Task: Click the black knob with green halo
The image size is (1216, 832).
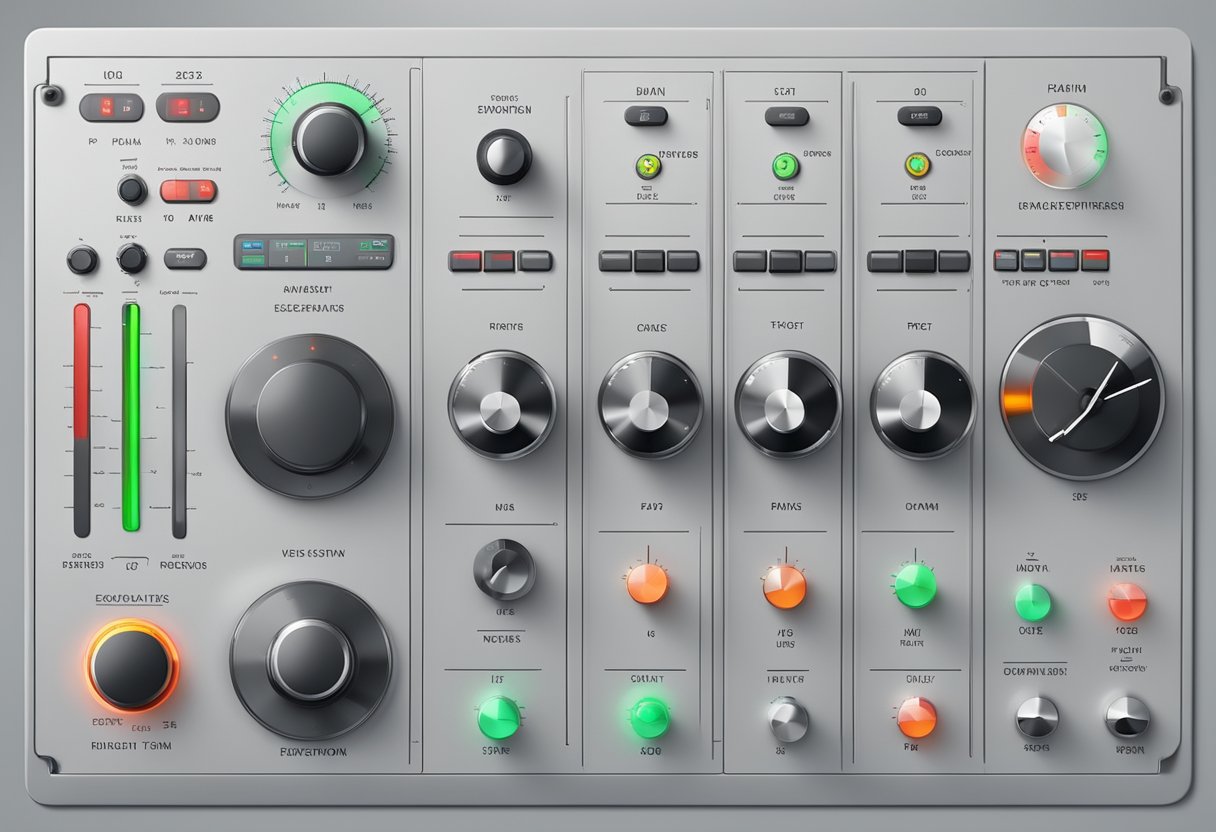Action: [x=328, y=139]
